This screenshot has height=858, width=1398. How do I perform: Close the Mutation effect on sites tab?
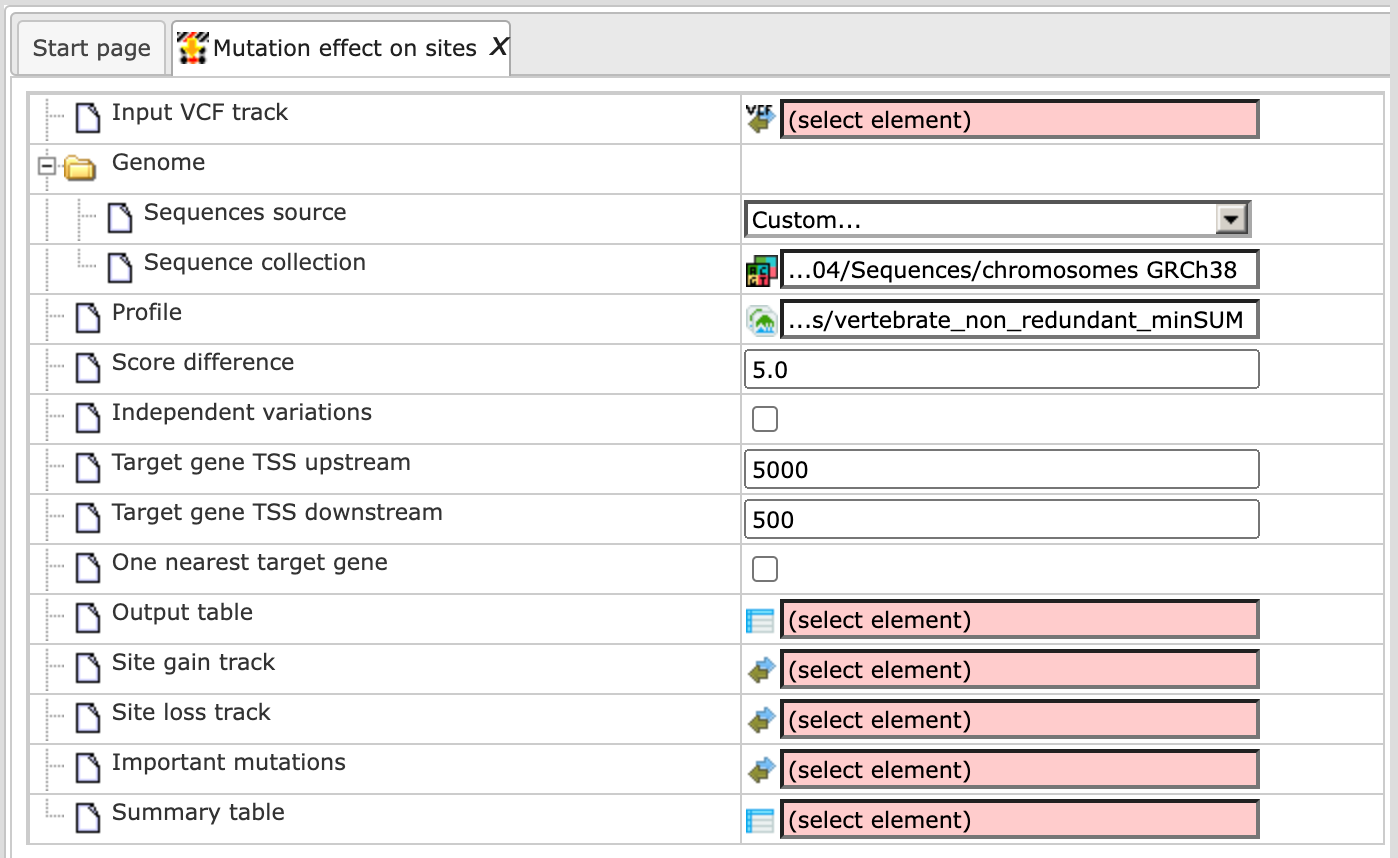[498, 46]
